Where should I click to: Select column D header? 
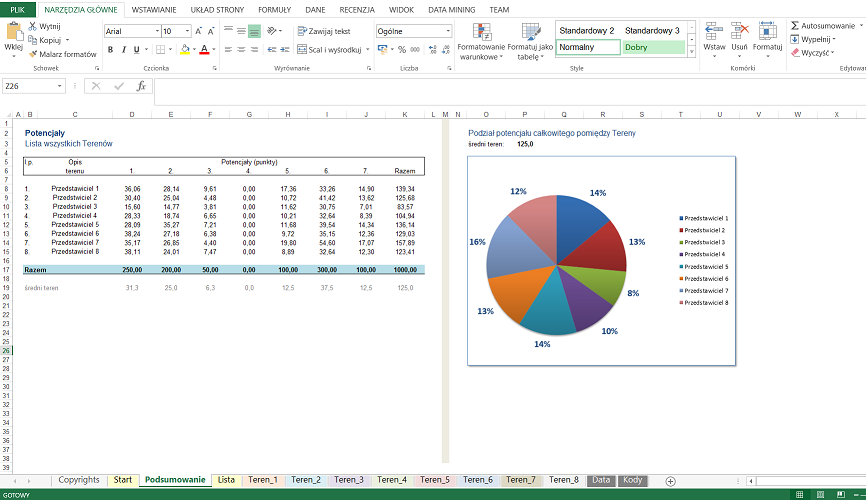pyautogui.click(x=131, y=114)
